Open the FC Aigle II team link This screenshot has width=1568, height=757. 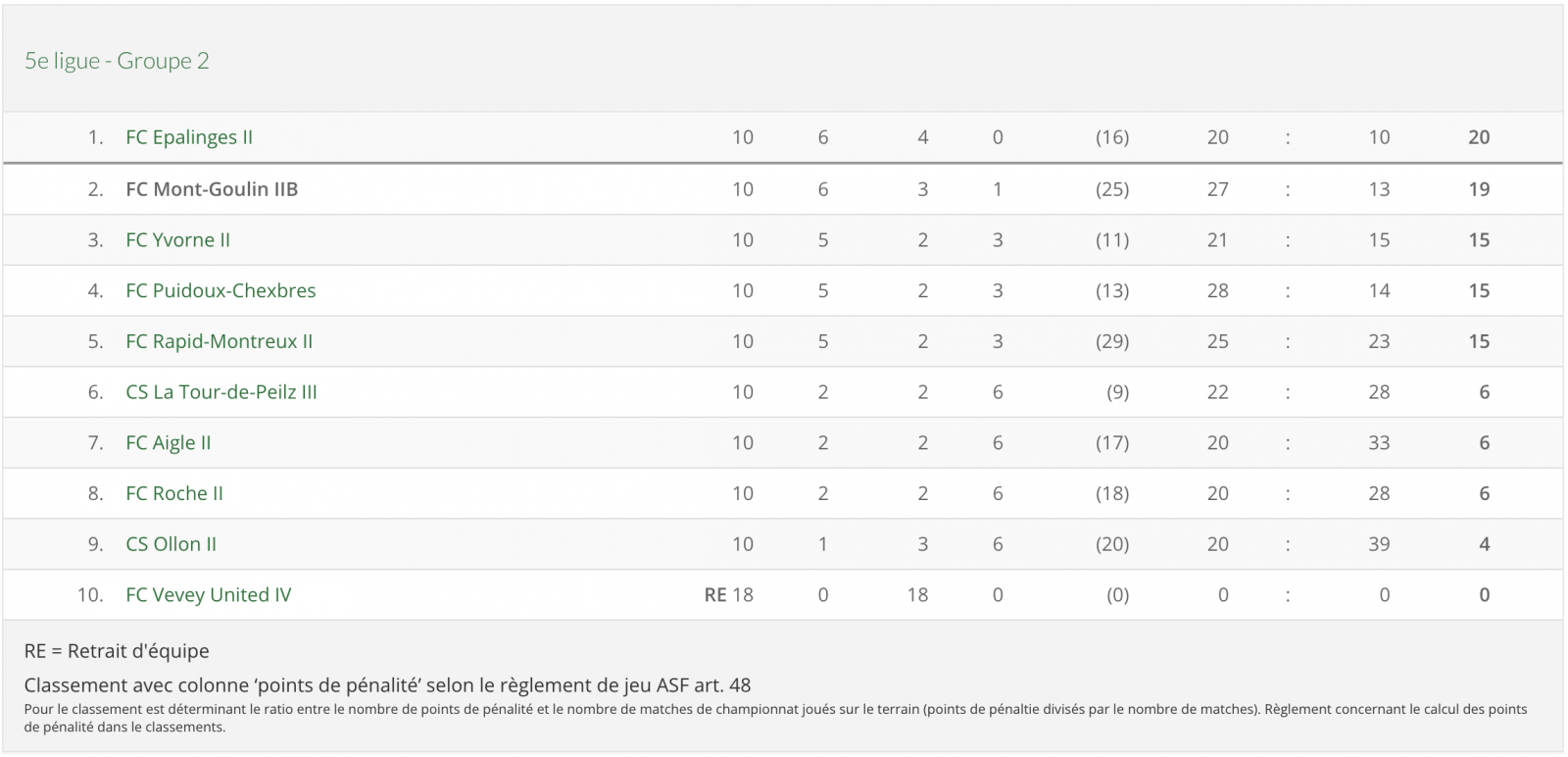point(169,442)
